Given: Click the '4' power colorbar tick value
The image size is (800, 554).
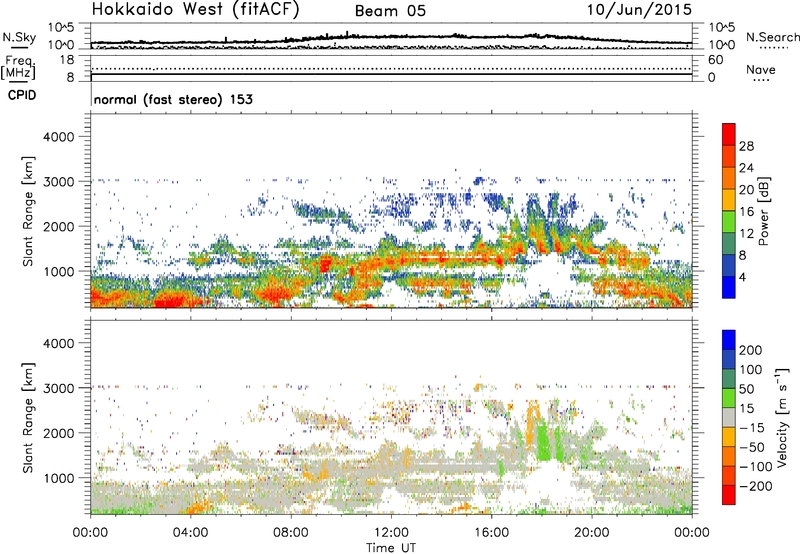Looking at the screenshot, I should click(742, 277).
